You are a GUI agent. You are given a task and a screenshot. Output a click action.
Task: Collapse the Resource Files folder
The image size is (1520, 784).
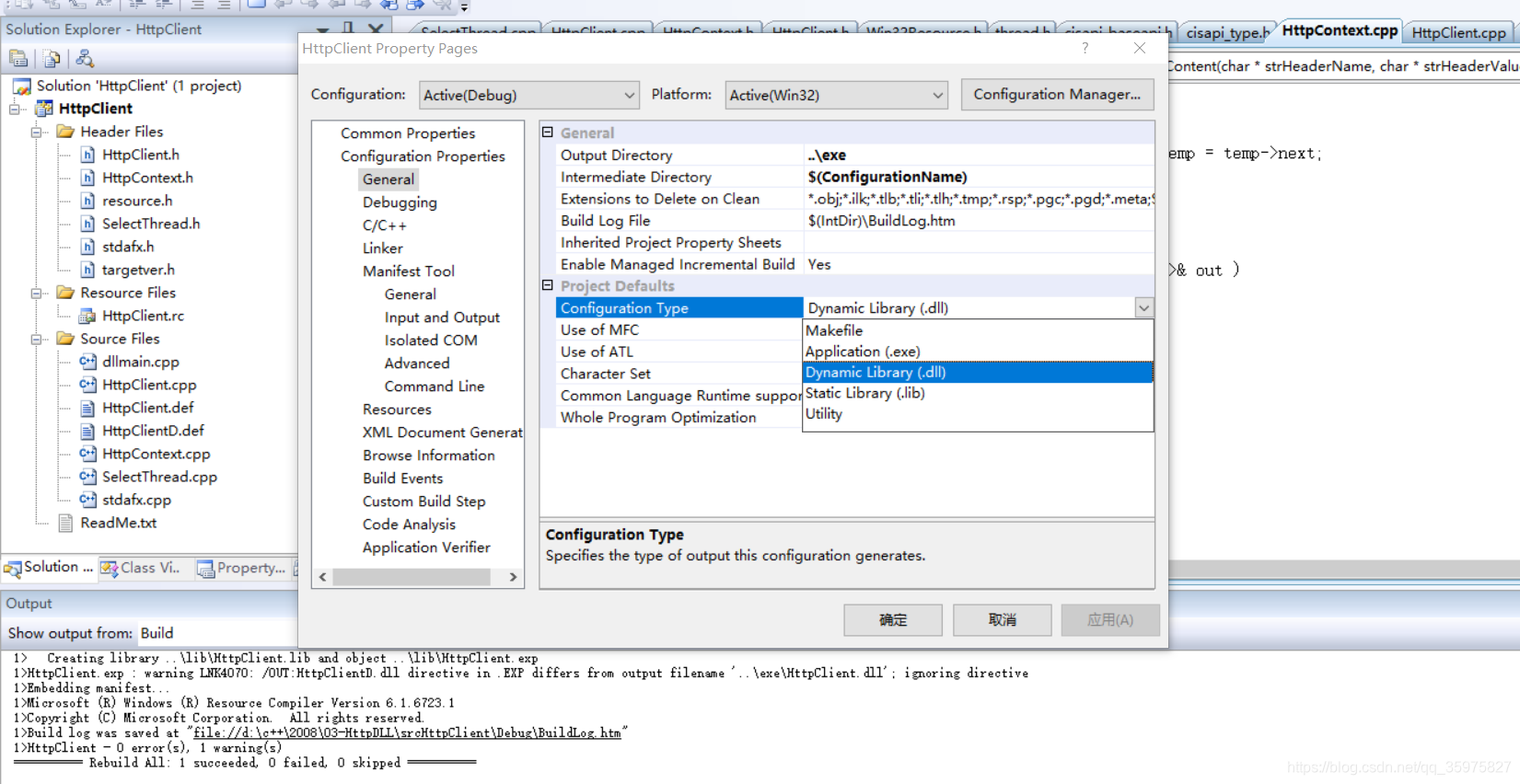[37, 293]
